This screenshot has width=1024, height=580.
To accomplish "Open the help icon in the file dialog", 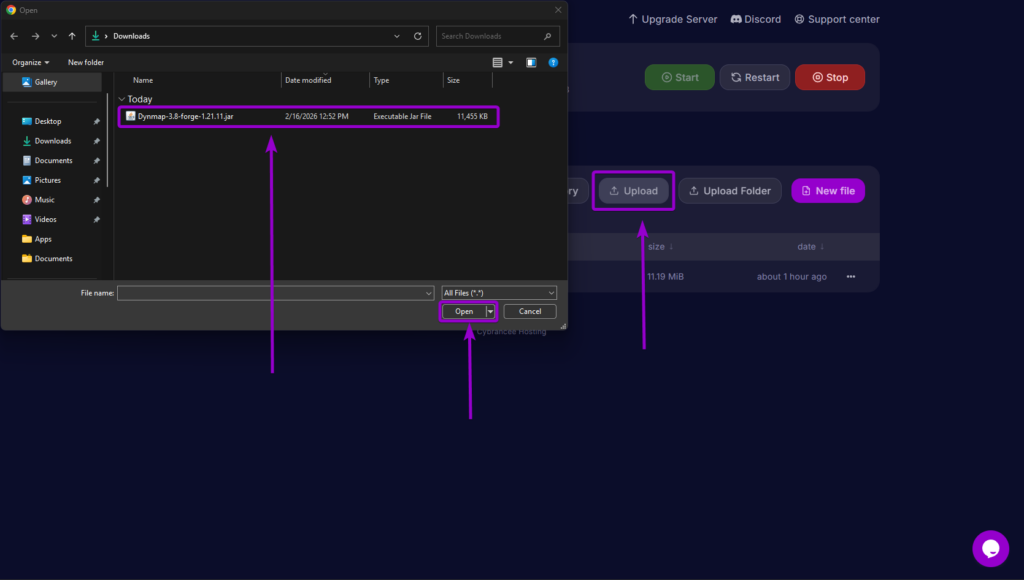I will point(553,62).
